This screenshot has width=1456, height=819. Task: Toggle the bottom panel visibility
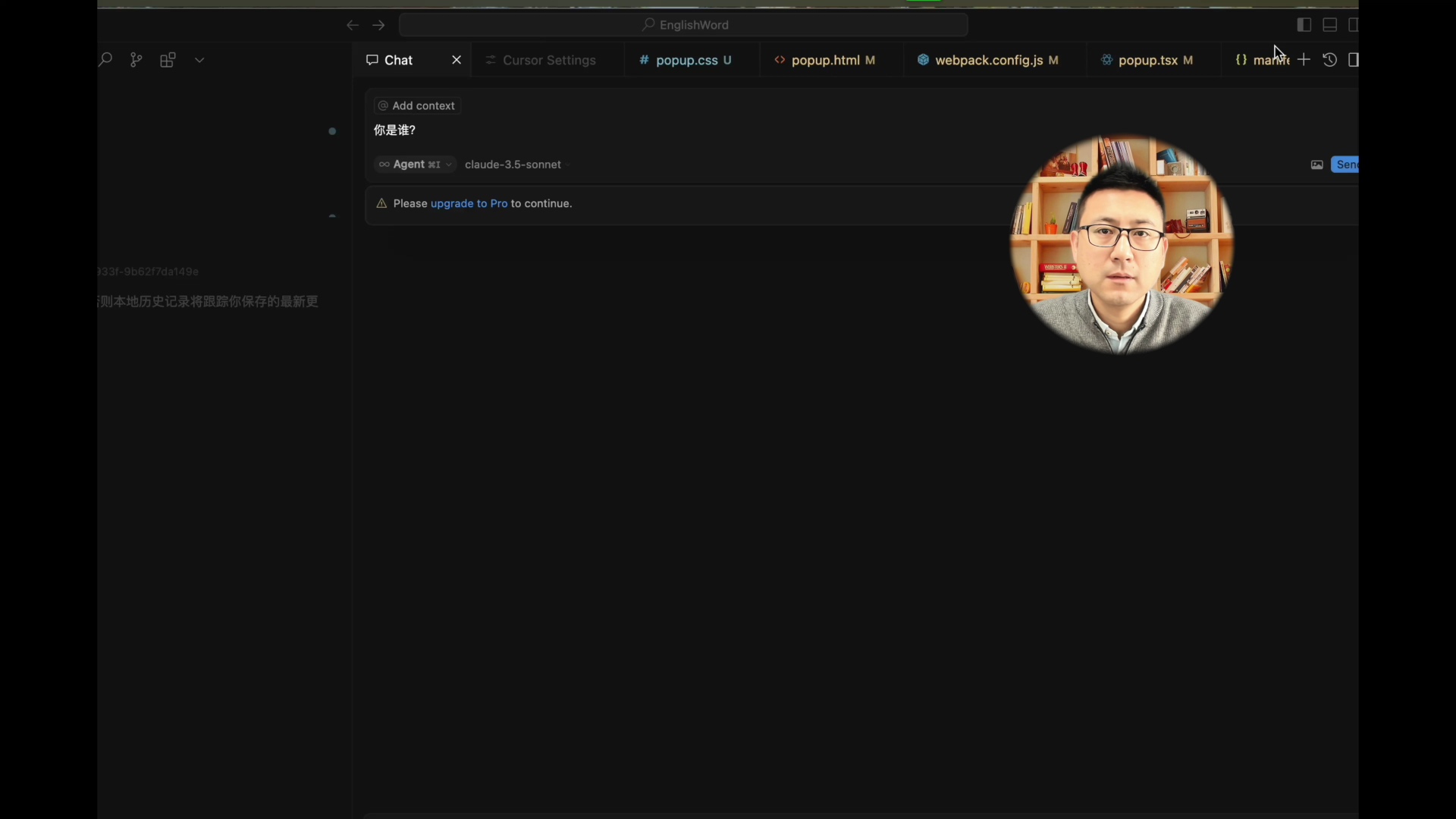(1329, 25)
